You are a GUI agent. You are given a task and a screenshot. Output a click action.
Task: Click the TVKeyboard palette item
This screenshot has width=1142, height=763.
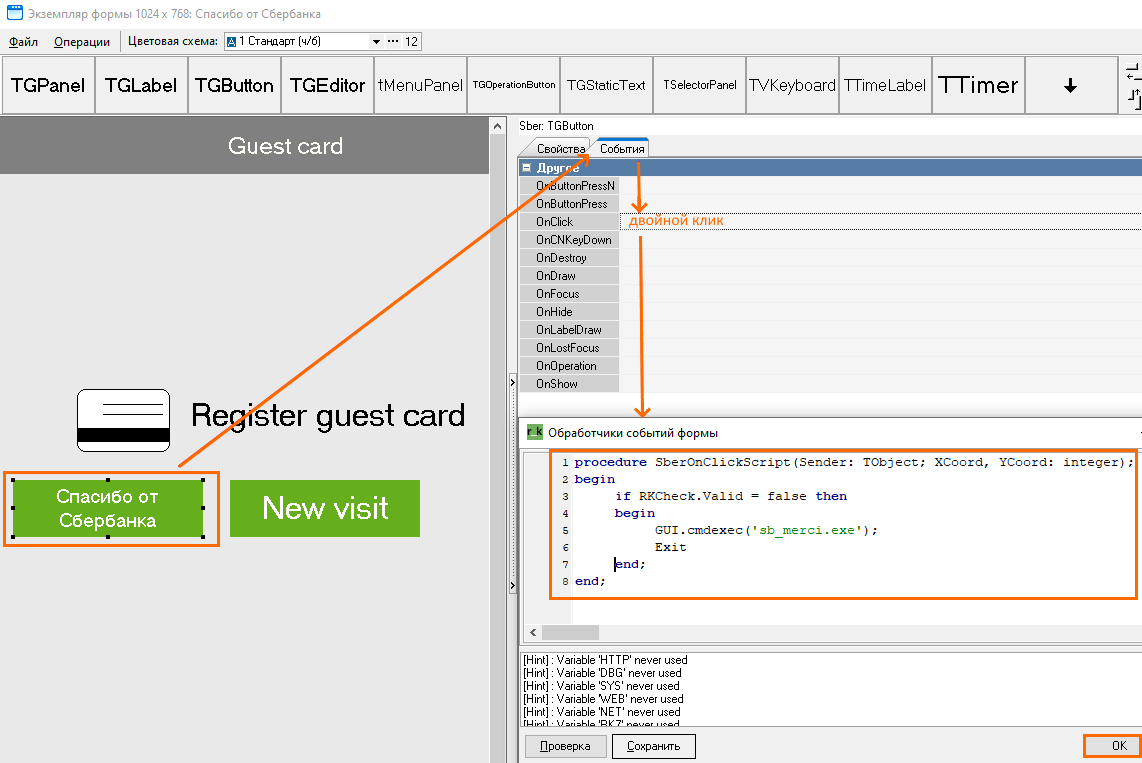pos(792,86)
